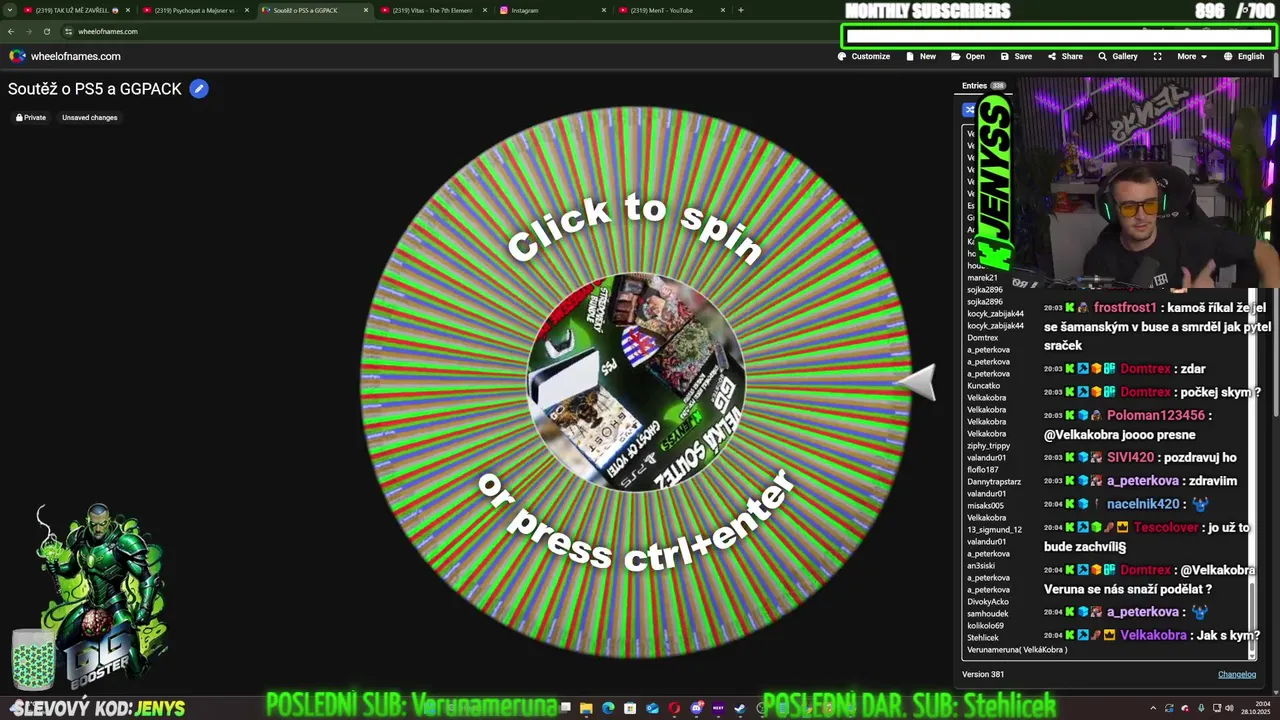Select entry an3siski in list

(981, 566)
